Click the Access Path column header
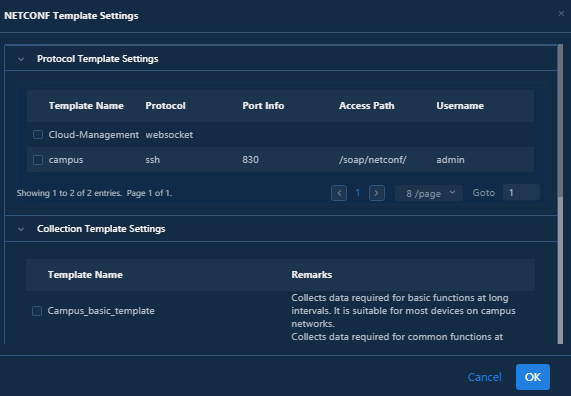The height and width of the screenshot is (396, 571). point(367,106)
